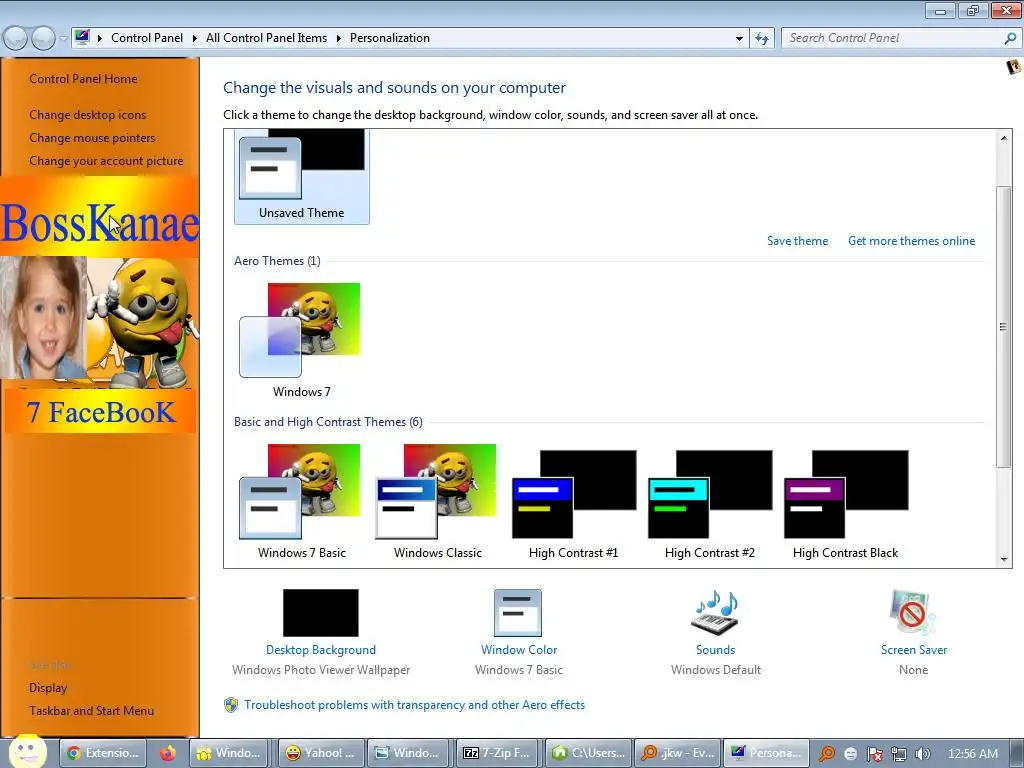Click the theme list scroll-down arrow
Viewport: 1024px width, 768px height.
tap(1004, 560)
